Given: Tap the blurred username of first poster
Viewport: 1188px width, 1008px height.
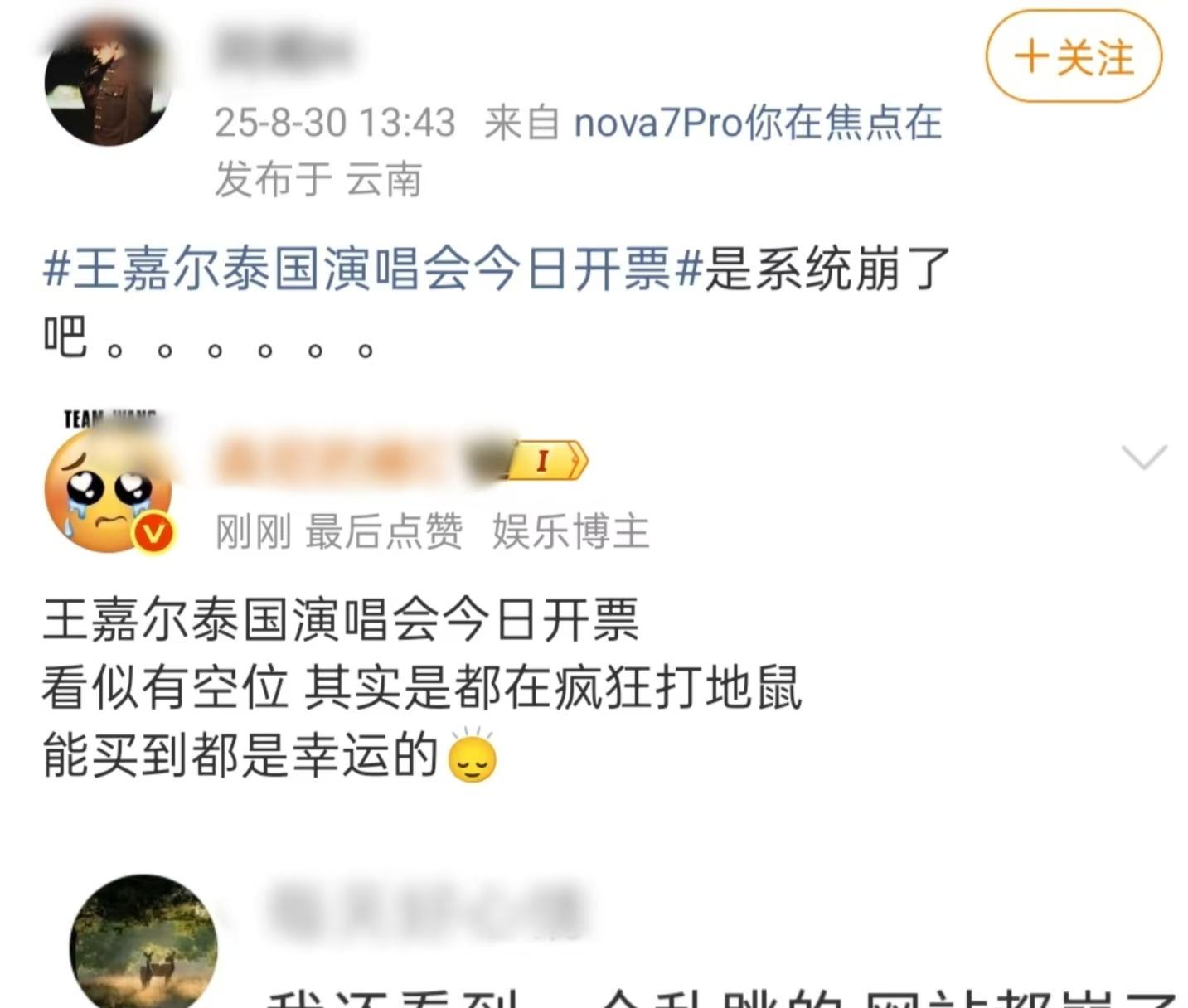Looking at the screenshot, I should pyautogui.click(x=282, y=50).
